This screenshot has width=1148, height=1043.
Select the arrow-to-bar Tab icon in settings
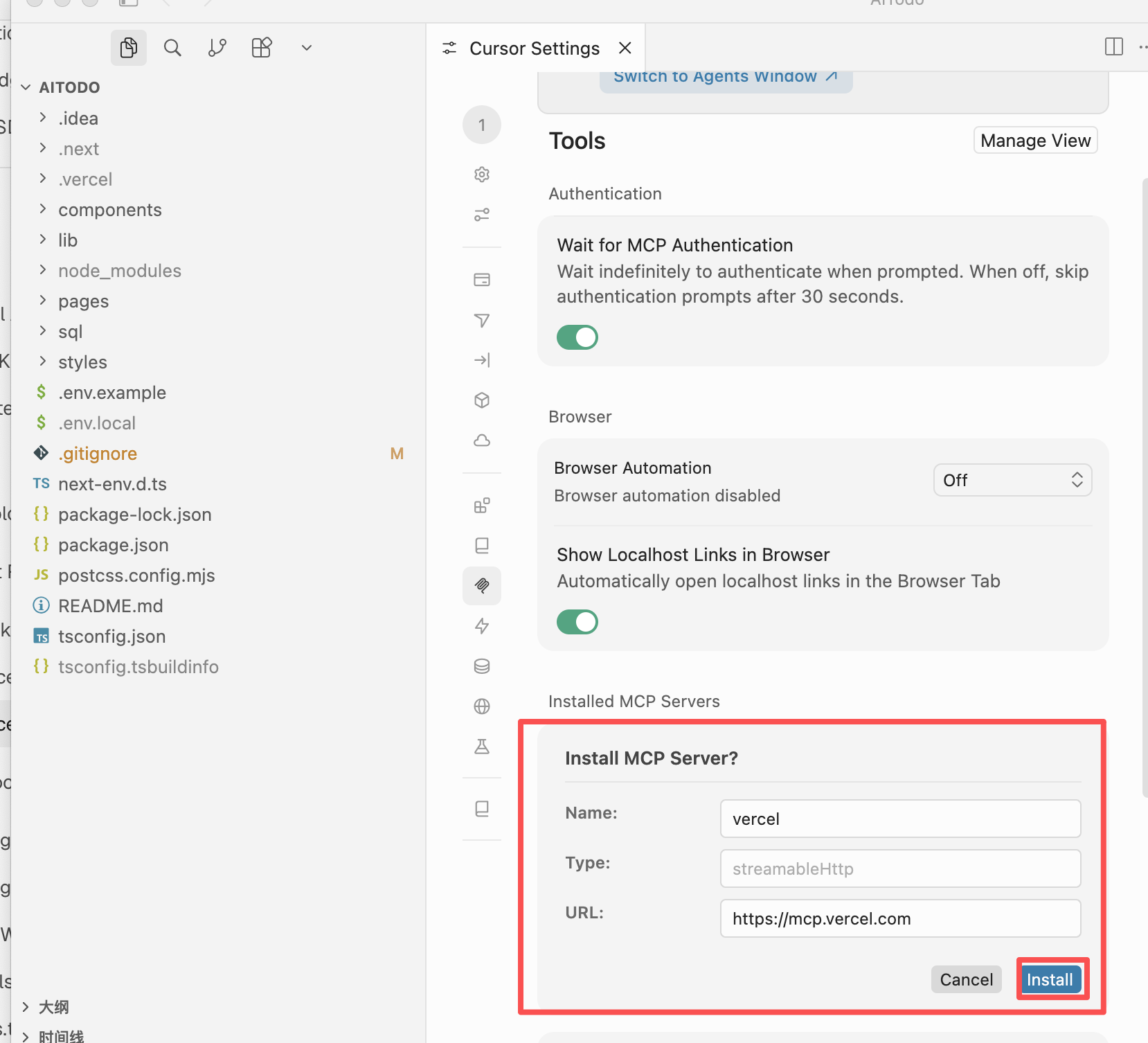tap(482, 360)
